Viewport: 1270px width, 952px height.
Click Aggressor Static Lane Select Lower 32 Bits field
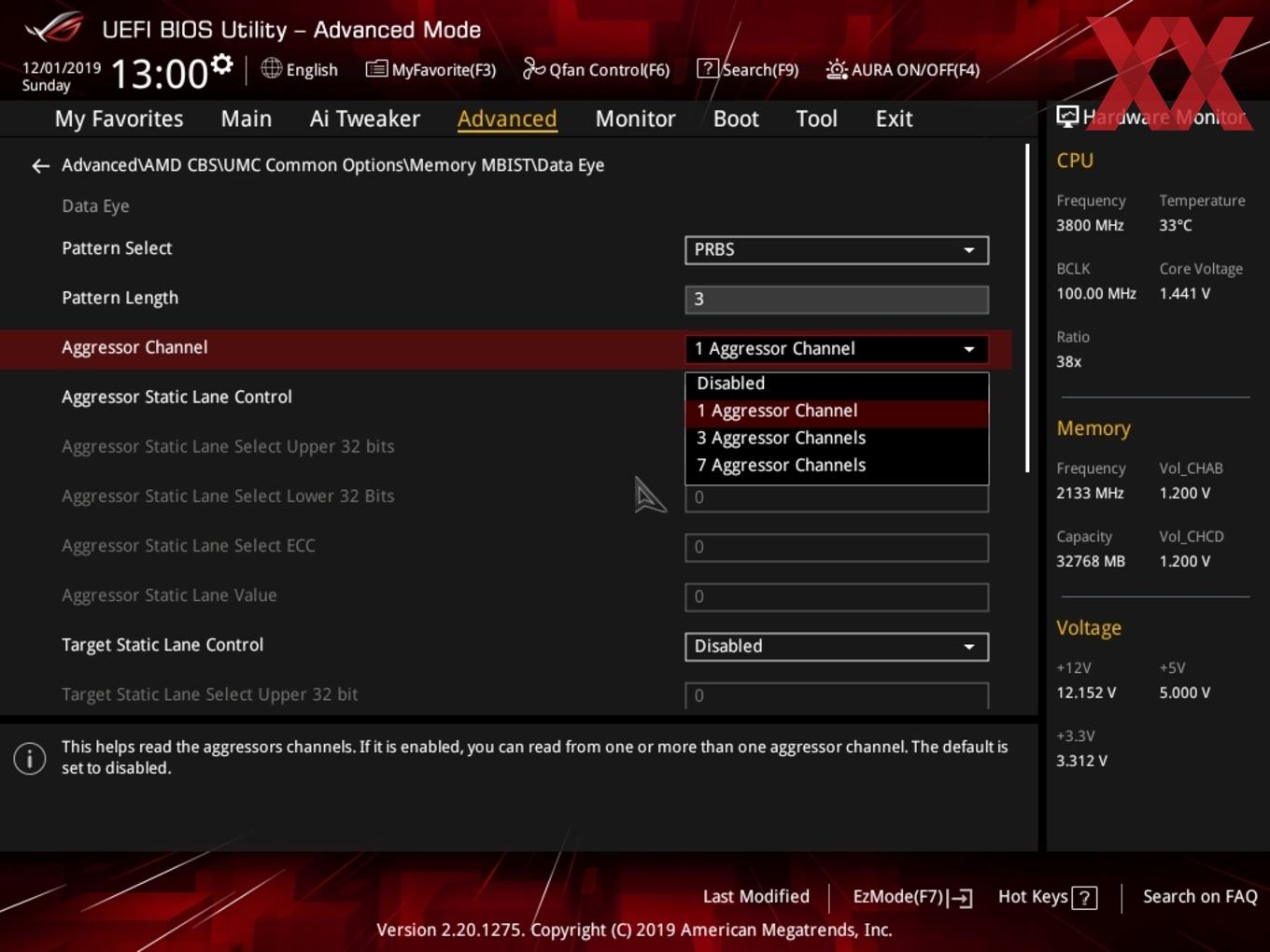pyautogui.click(x=837, y=498)
